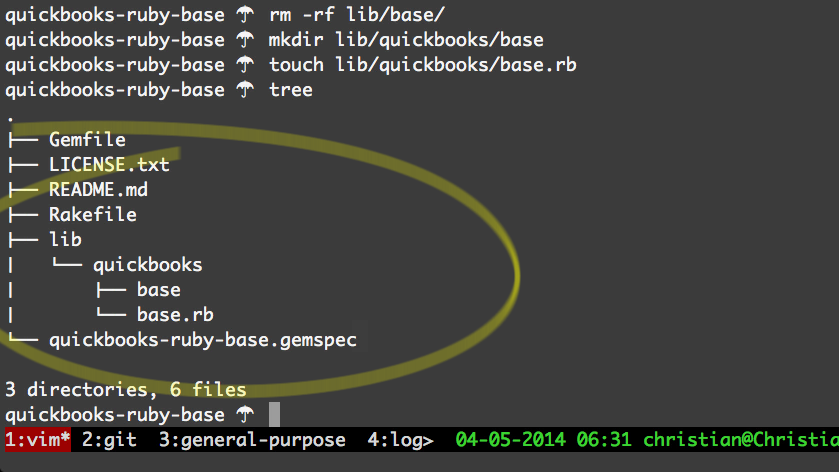839x472 pixels.
Task: Click the umbrella prompt icon before 'mkdir'
Action: [x=246, y=40]
